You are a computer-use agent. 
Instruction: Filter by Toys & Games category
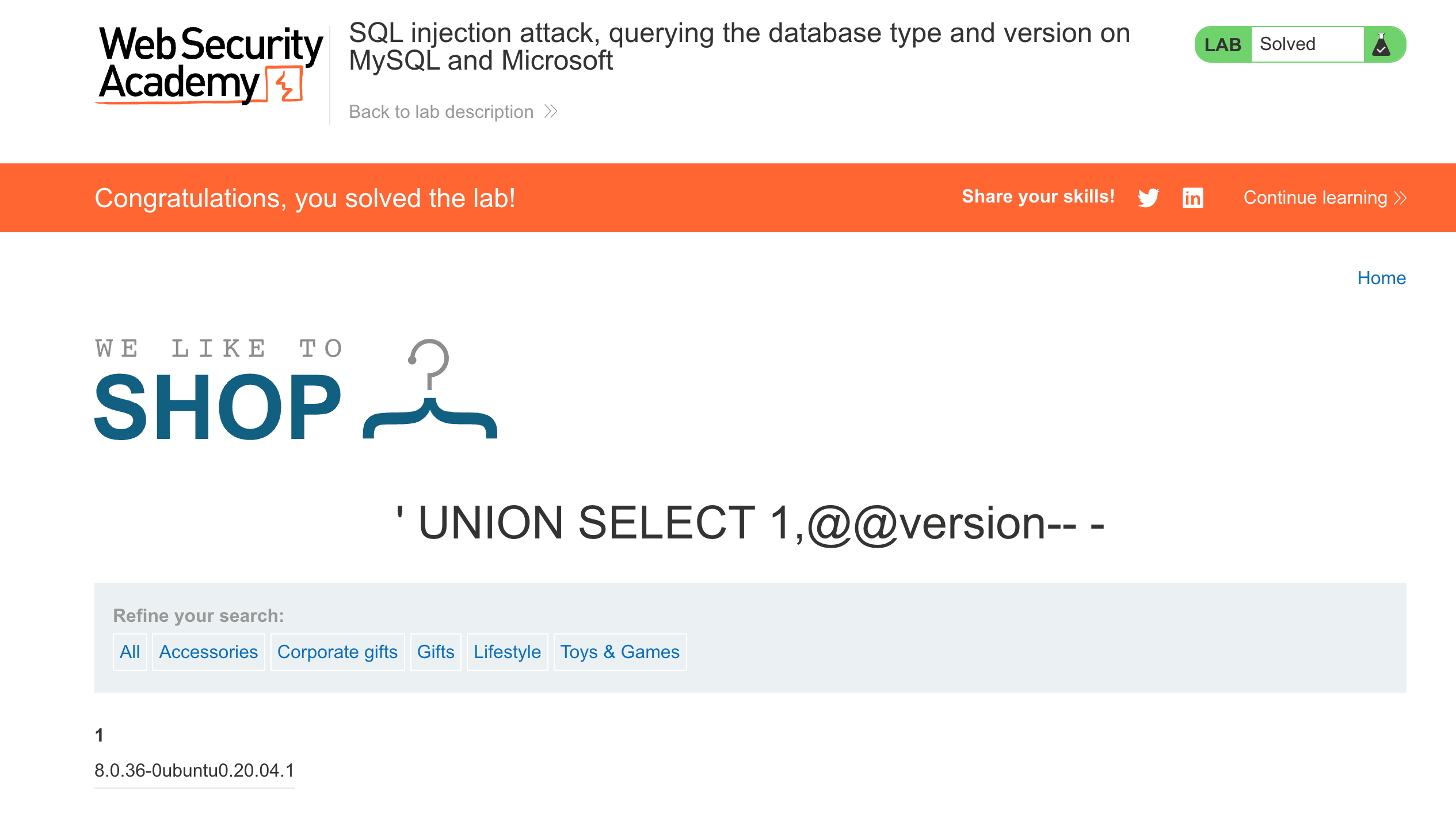620,652
